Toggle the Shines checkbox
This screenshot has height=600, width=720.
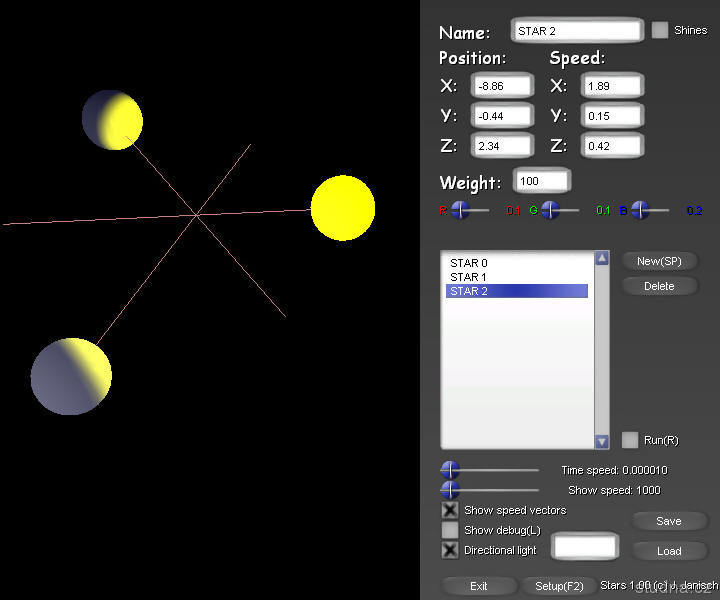(660, 30)
